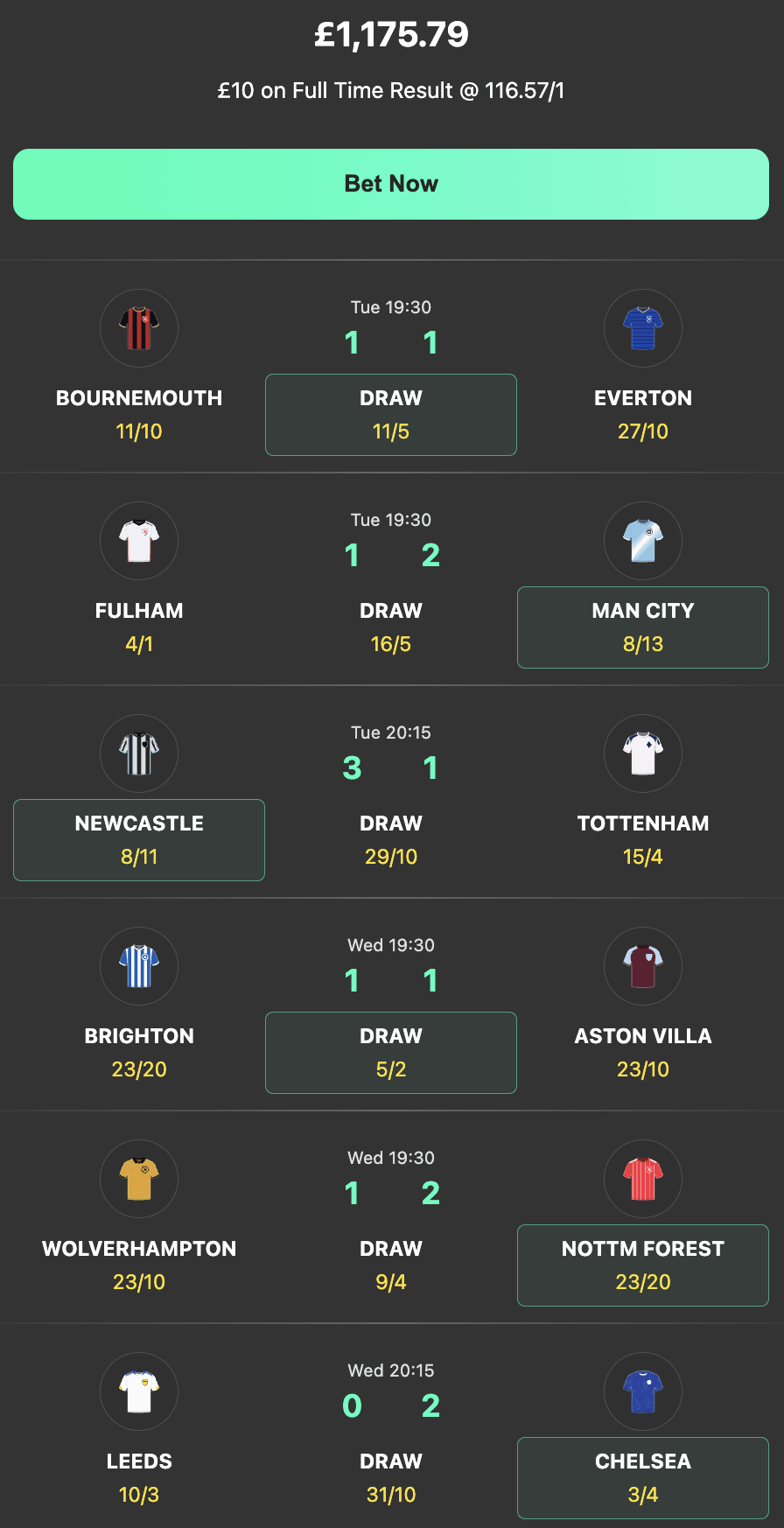Click the £1,175.79 potential returns heading

point(391,34)
